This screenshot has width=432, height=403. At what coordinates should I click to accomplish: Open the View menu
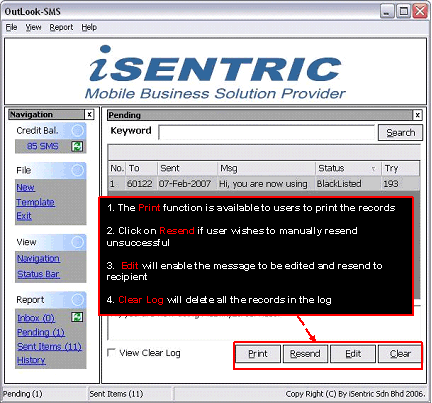point(33,27)
